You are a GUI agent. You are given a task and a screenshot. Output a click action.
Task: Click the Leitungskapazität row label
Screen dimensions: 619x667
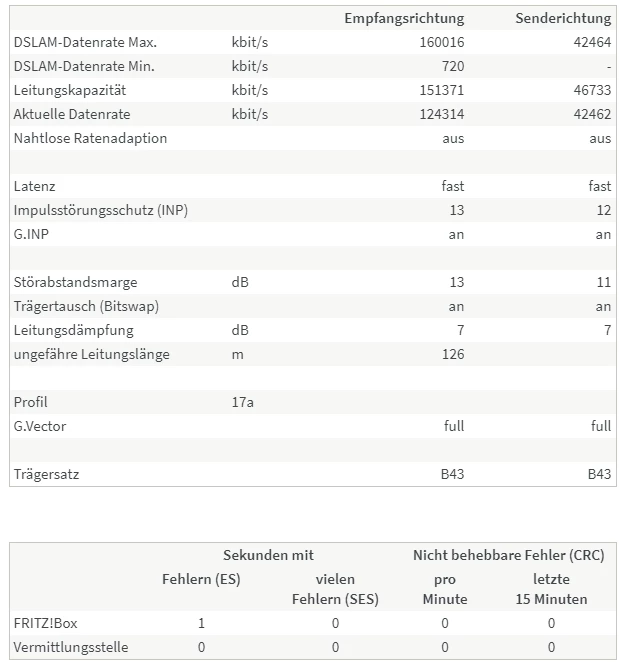pos(72,91)
